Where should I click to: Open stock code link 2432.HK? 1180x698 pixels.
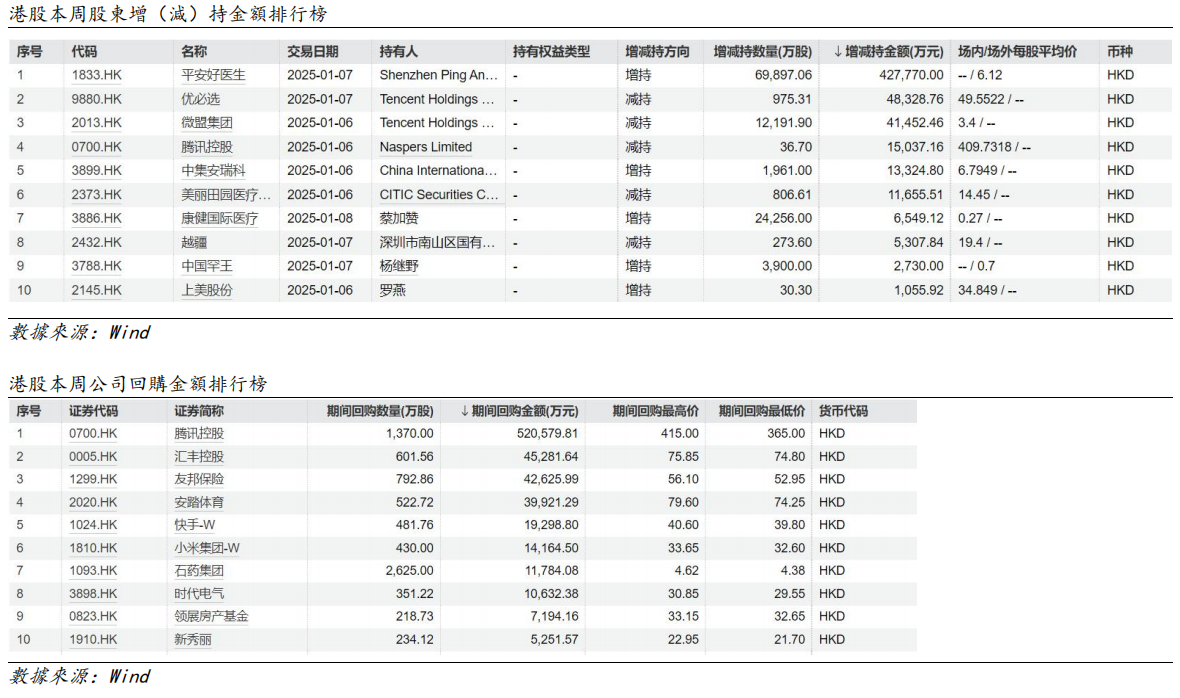point(96,242)
